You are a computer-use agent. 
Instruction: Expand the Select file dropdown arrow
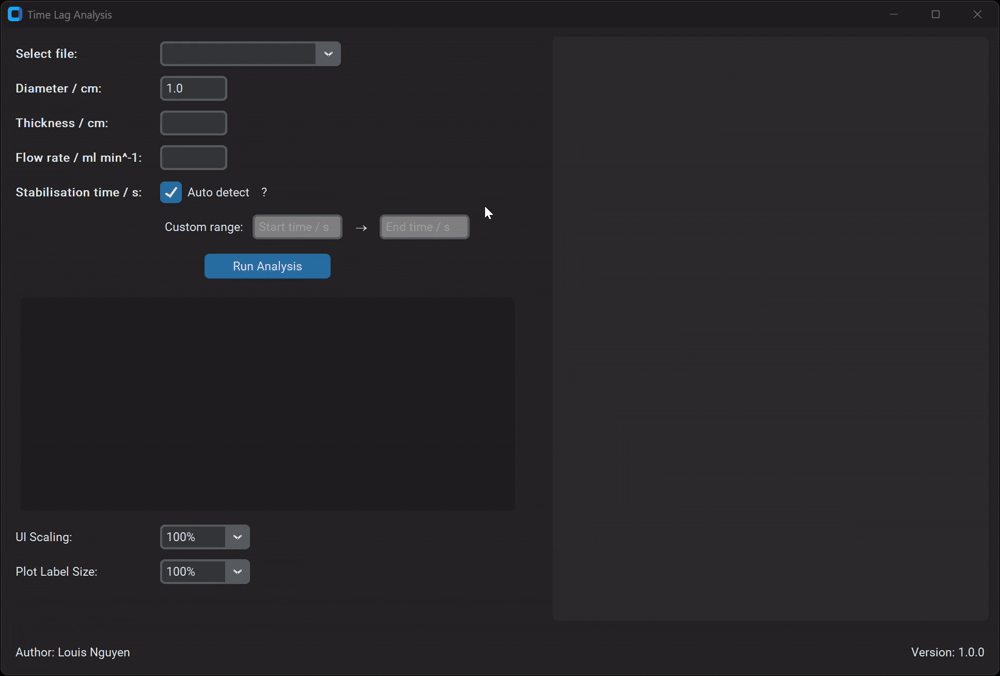coord(328,54)
